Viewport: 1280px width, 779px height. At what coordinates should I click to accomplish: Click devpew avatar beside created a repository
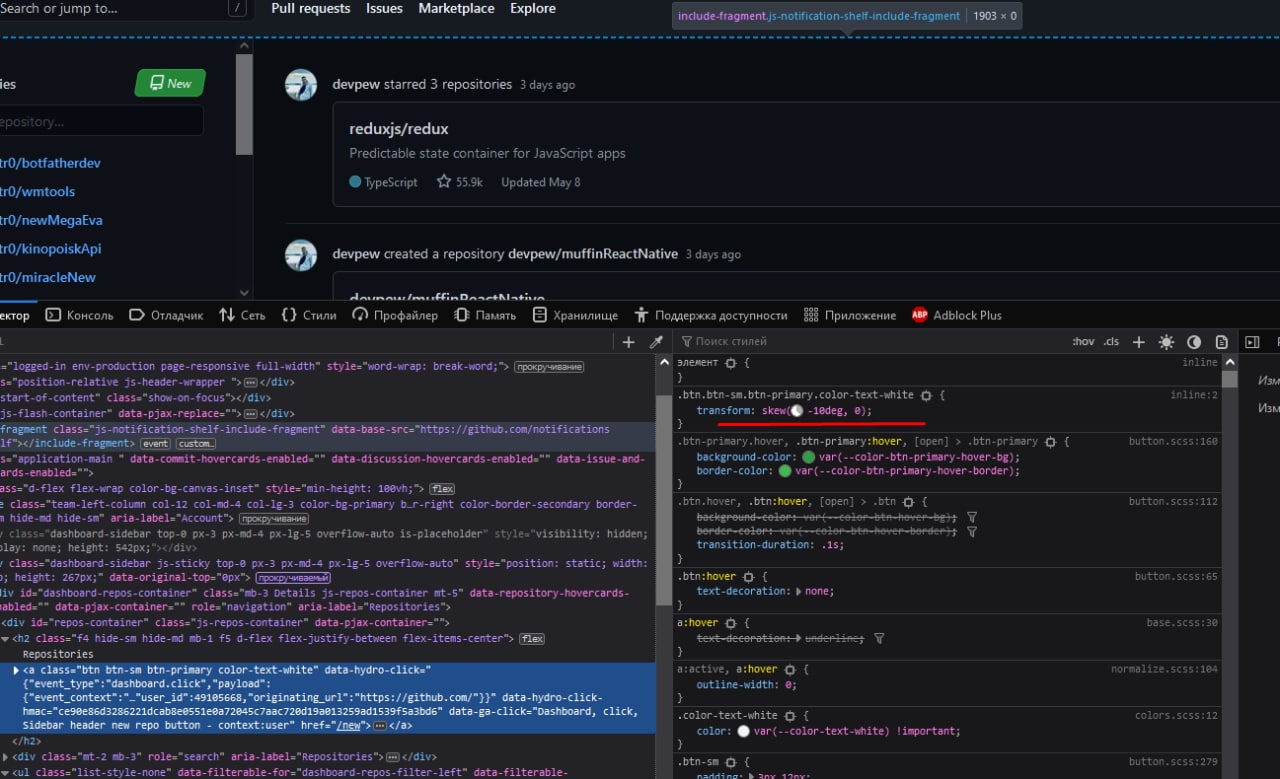click(301, 254)
